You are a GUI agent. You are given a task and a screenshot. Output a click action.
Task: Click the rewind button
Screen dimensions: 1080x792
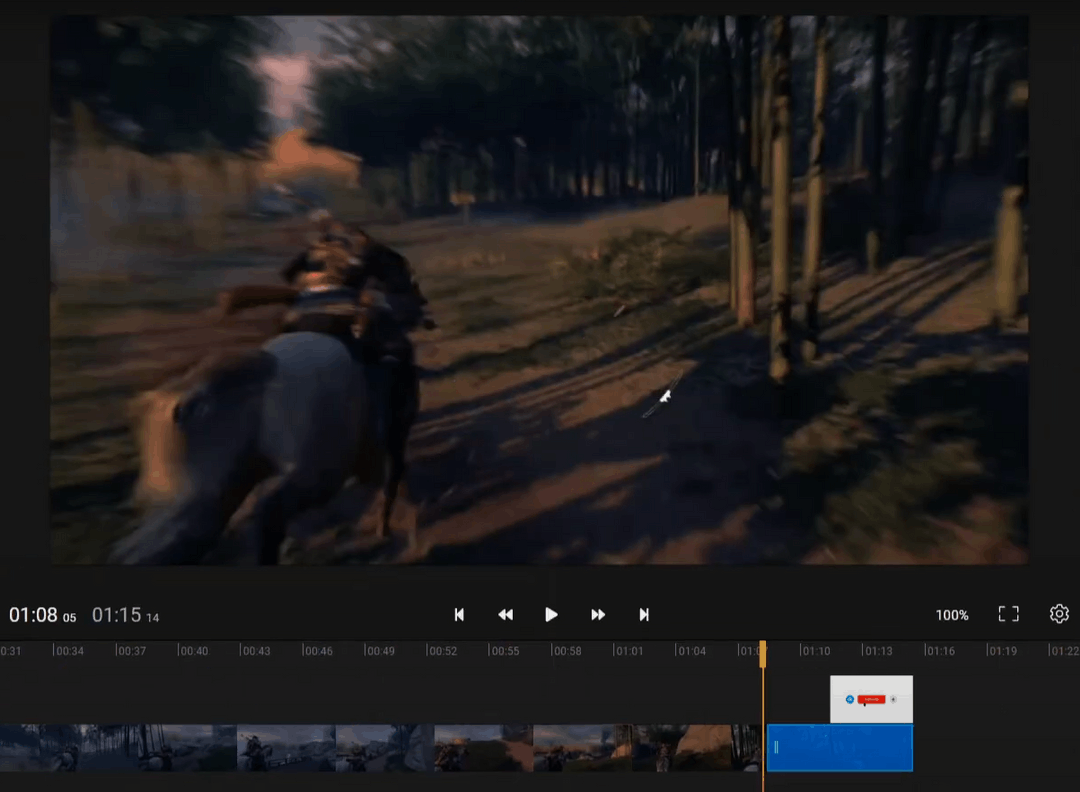point(506,614)
